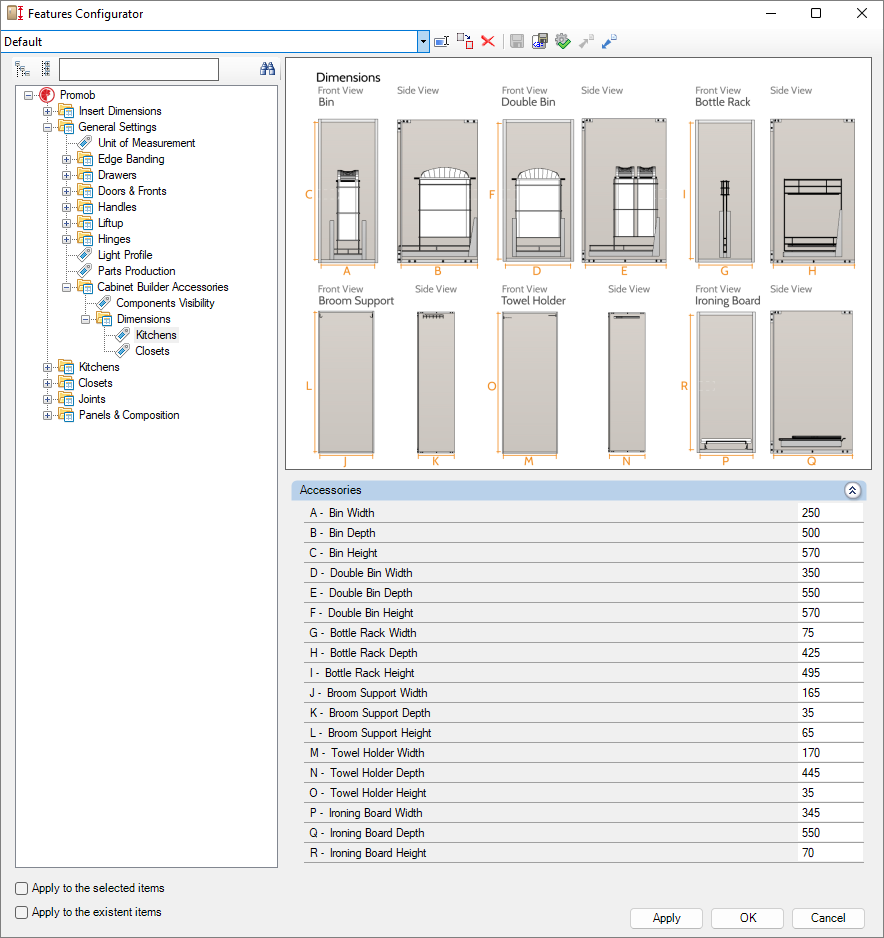Image resolution: width=884 pixels, height=938 pixels.
Task: Click the binoculars search icon
Action: [267, 69]
